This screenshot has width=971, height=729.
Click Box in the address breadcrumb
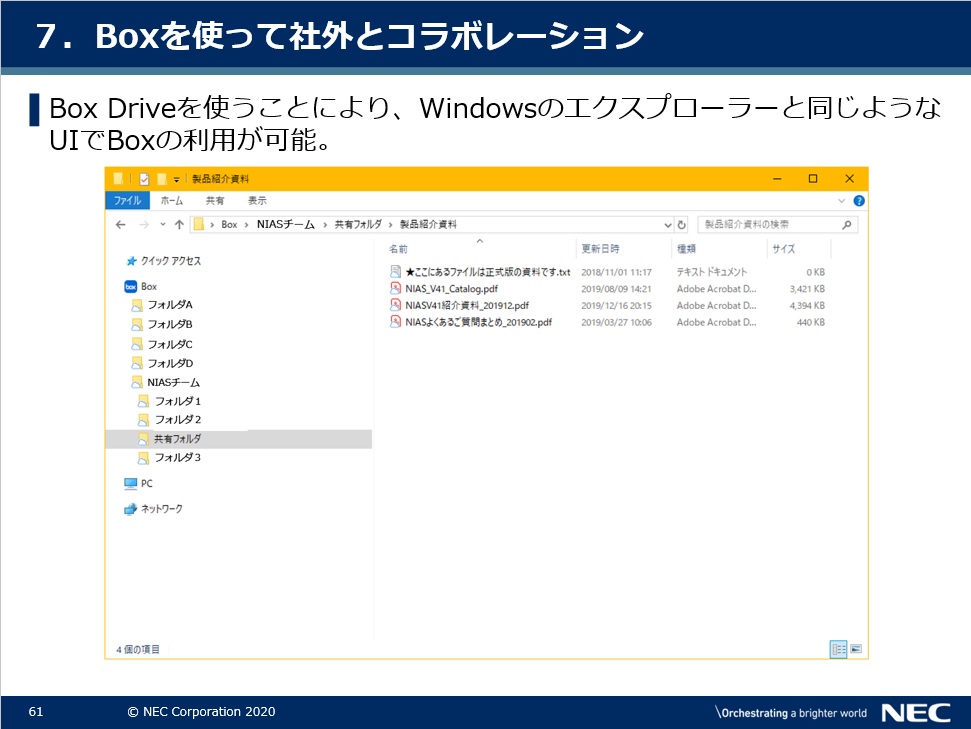[229, 224]
